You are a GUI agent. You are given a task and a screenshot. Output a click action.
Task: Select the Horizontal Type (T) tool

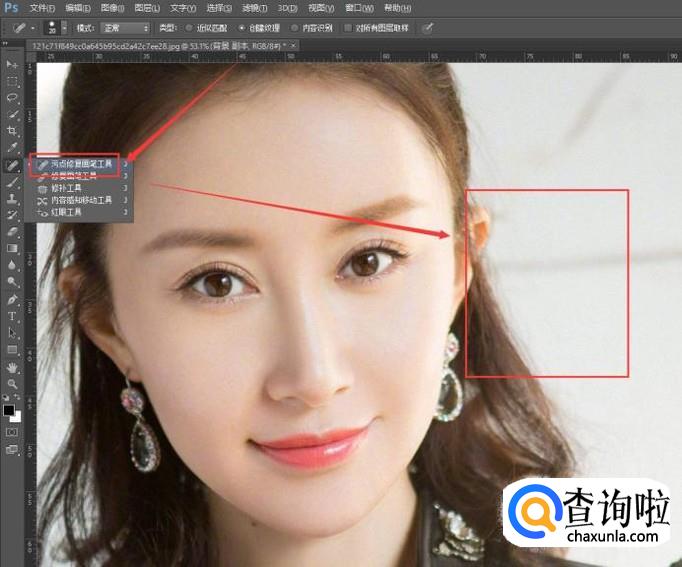pyautogui.click(x=13, y=316)
